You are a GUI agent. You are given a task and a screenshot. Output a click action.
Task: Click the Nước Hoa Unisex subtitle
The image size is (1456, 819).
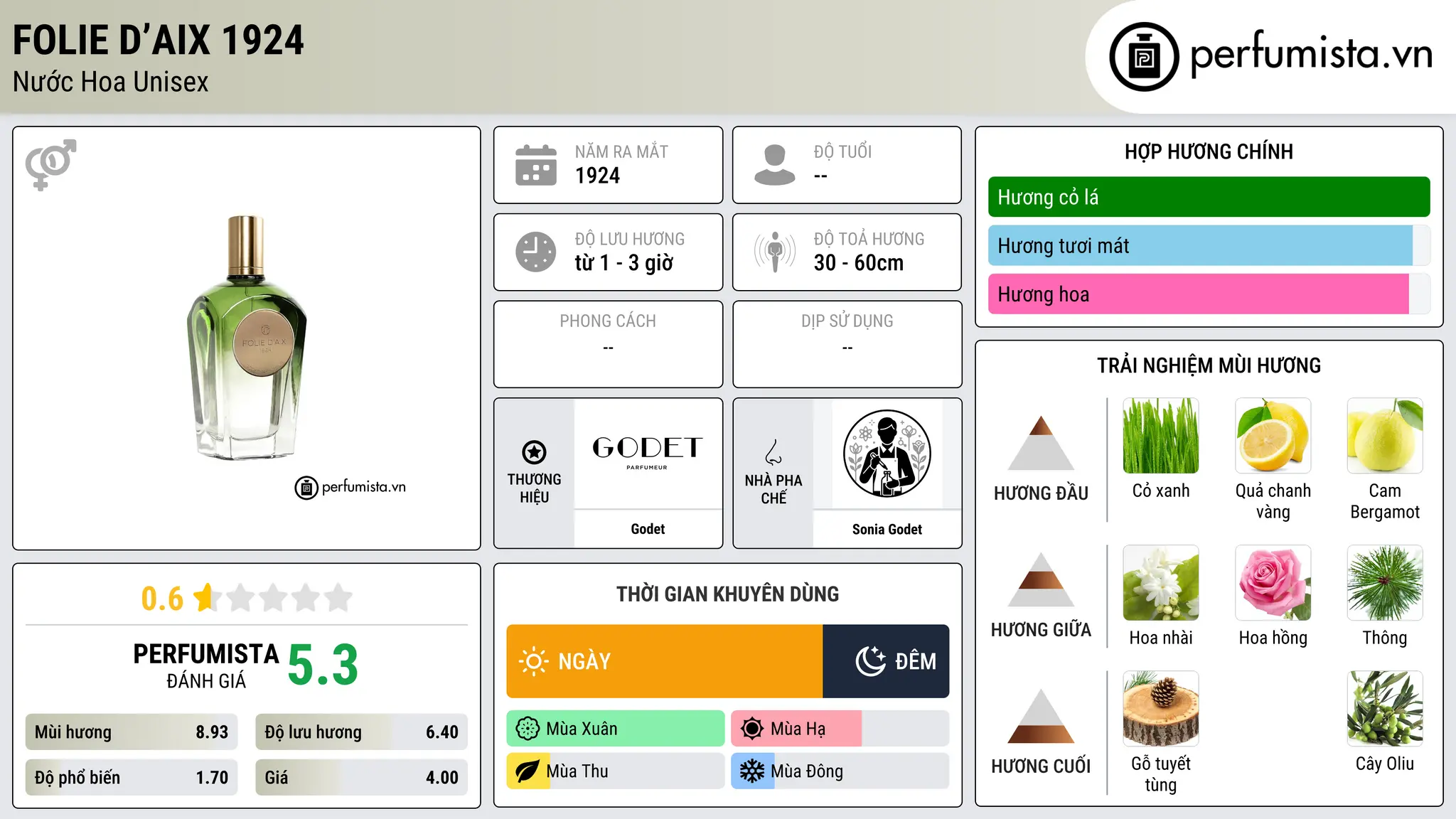[111, 82]
